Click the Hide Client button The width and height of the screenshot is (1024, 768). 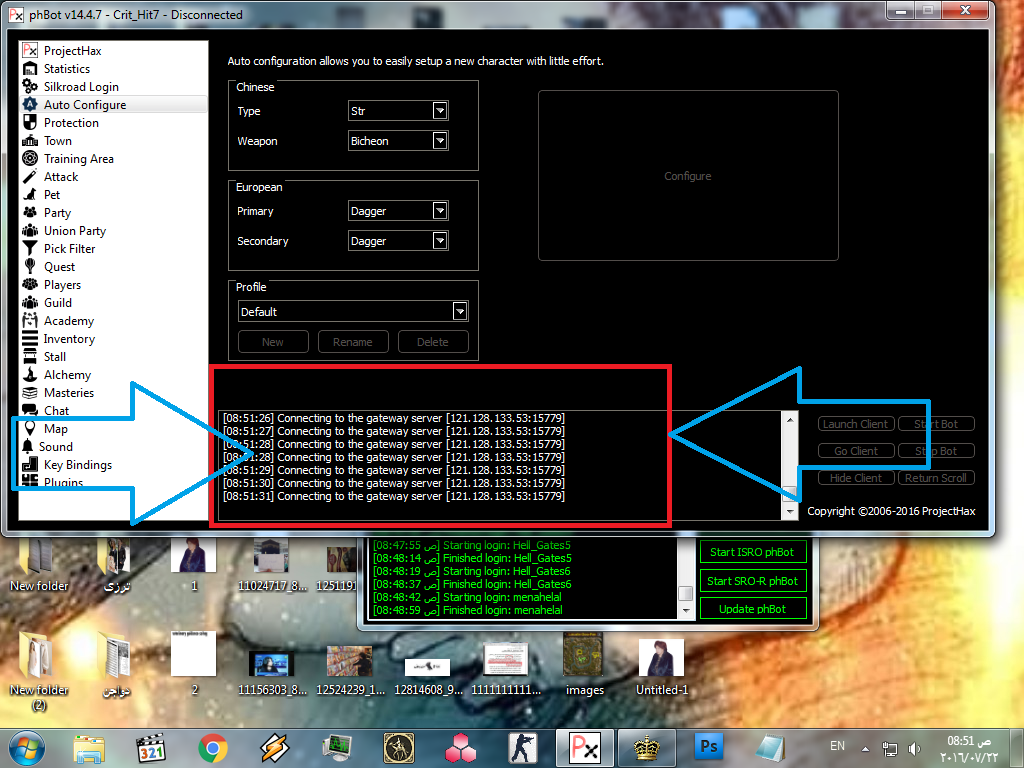pos(856,477)
